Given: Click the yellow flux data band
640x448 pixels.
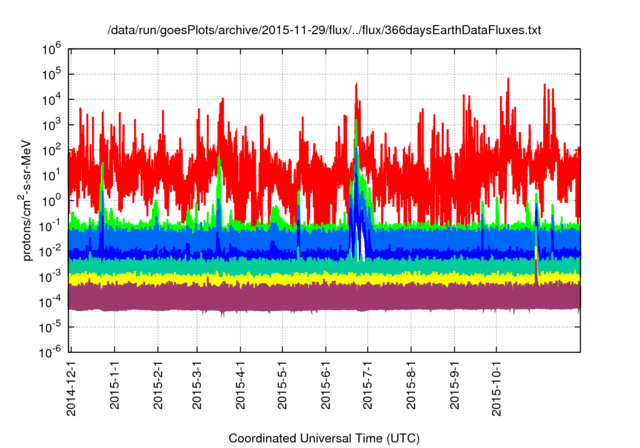Looking at the screenshot, I should [324, 279].
